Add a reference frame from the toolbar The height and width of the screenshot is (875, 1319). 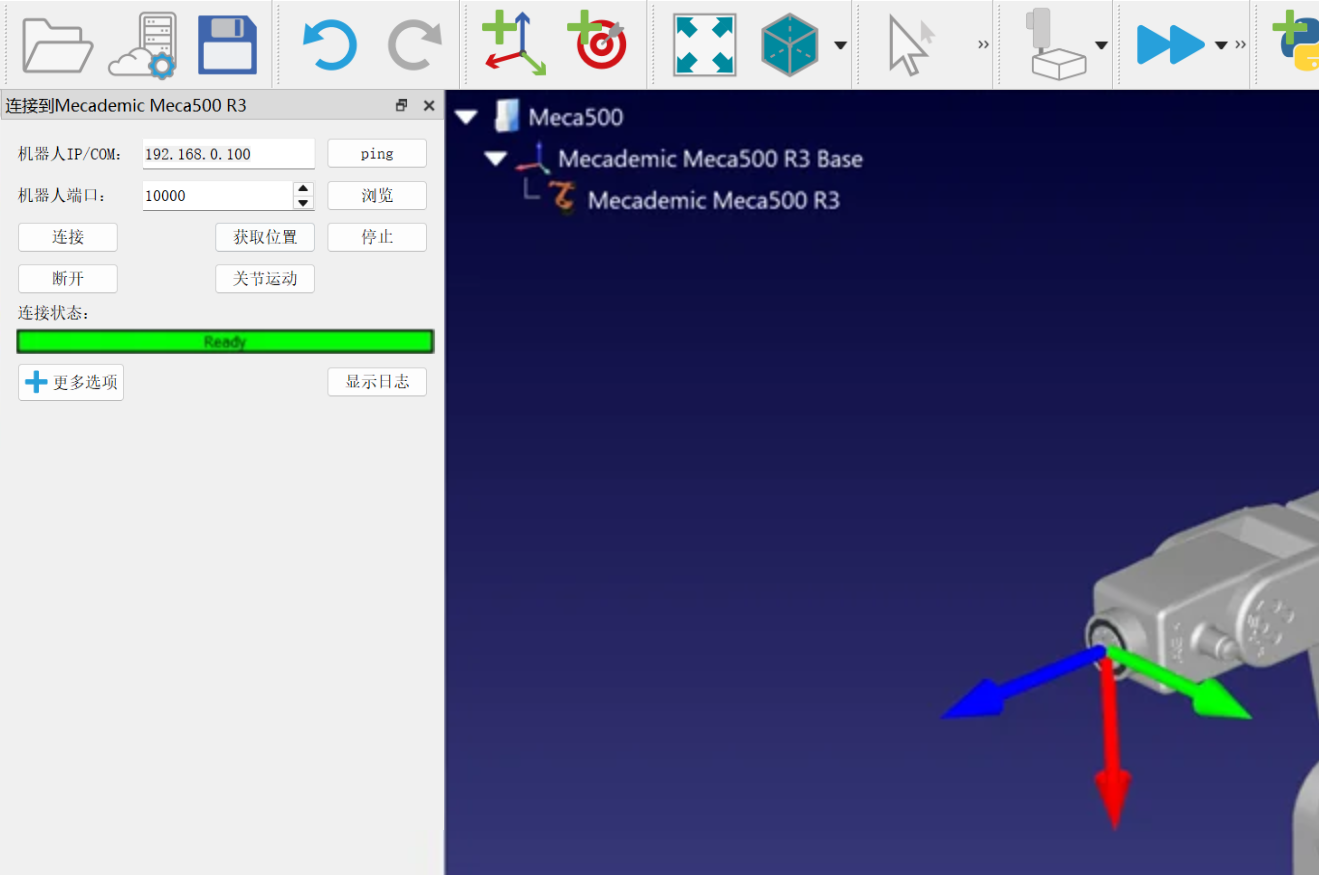(x=514, y=45)
